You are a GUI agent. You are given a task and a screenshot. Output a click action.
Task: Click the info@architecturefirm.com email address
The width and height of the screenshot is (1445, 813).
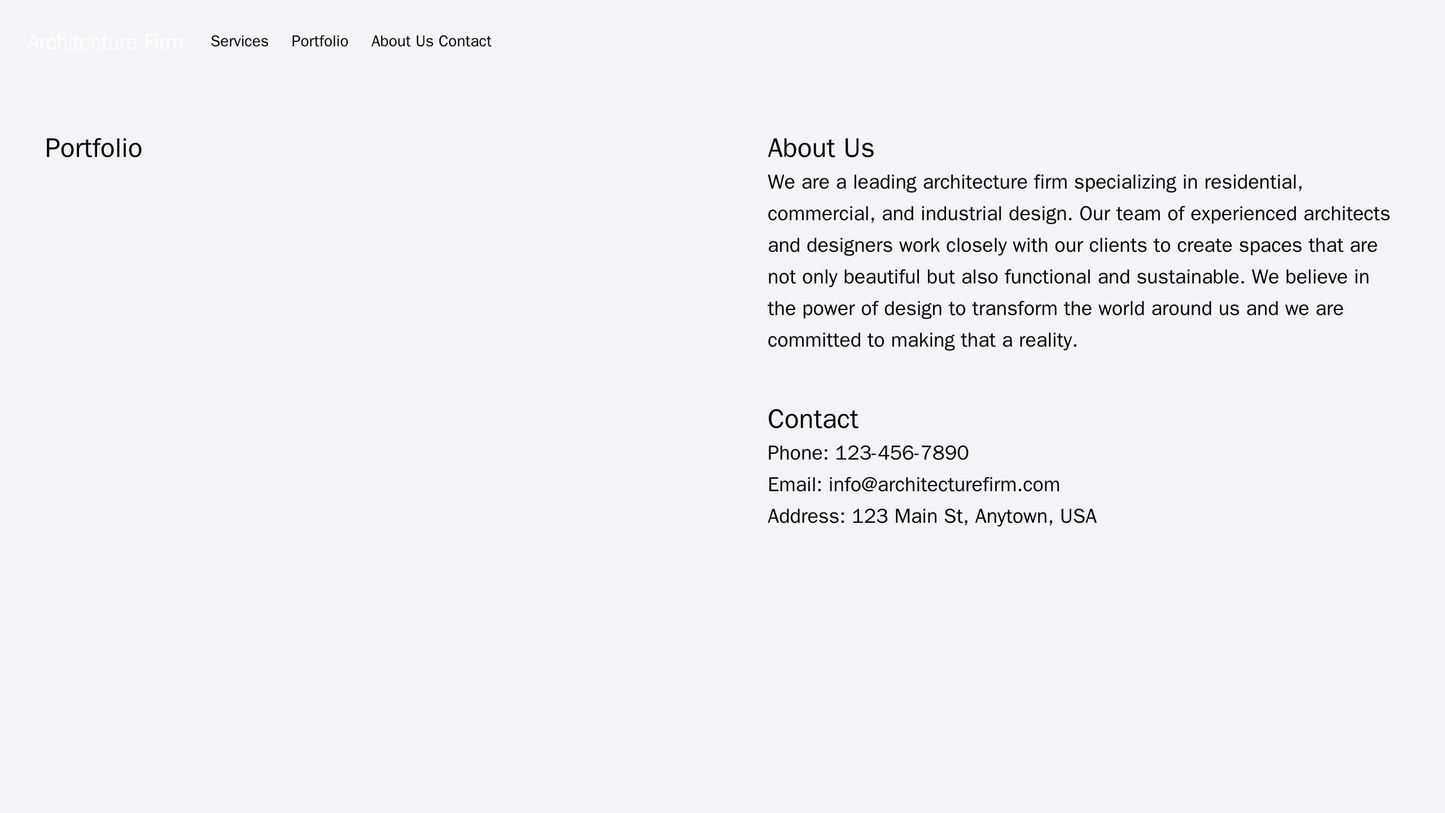tap(943, 485)
